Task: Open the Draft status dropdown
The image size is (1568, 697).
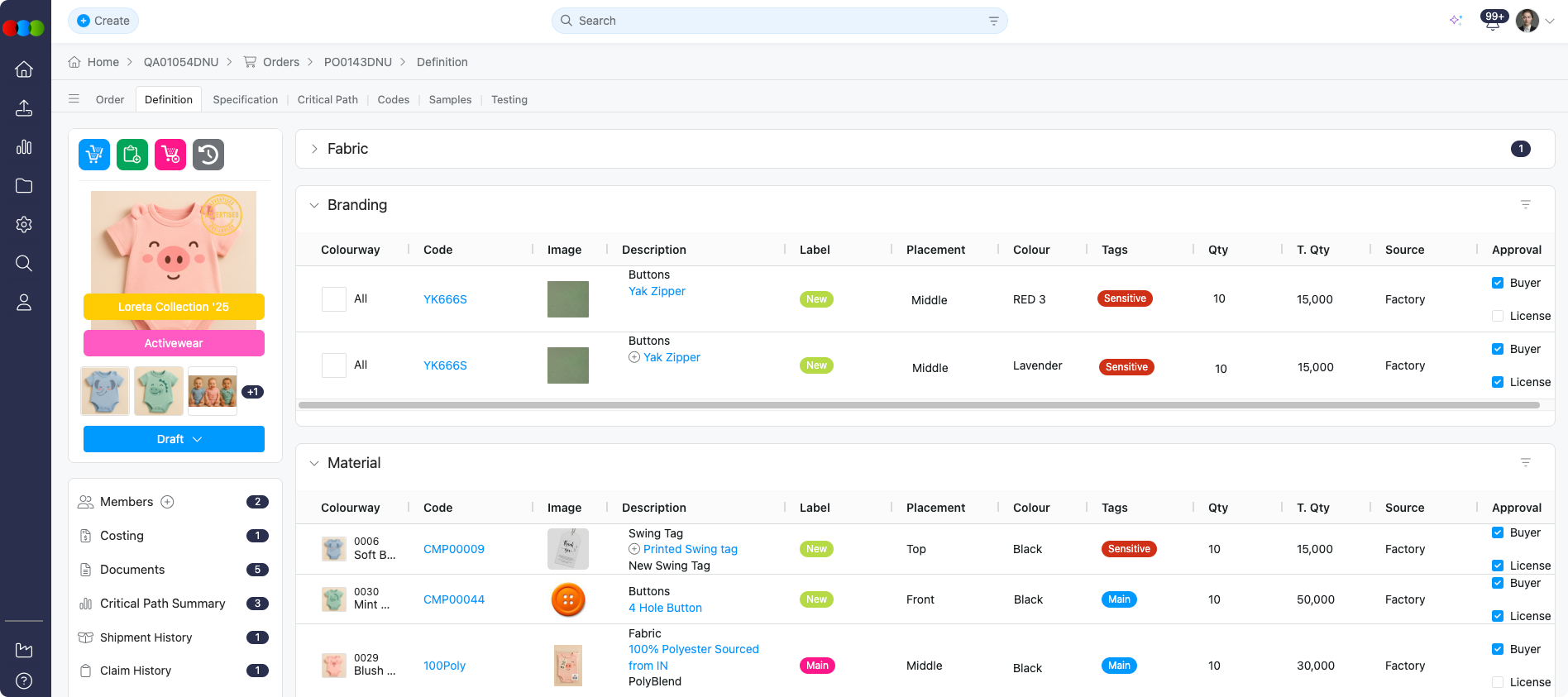Action: click(x=174, y=439)
